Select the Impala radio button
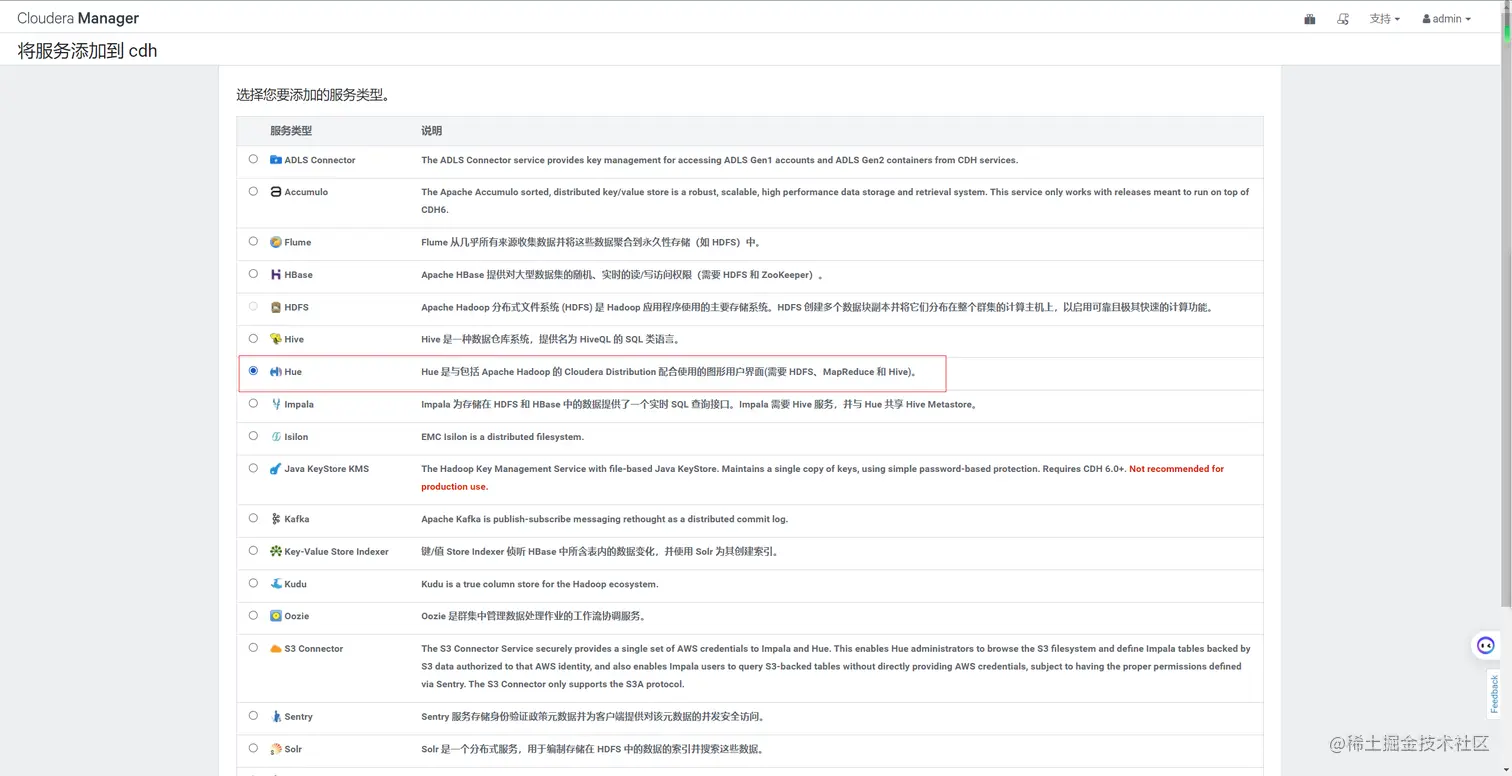1512x776 pixels. (253, 403)
